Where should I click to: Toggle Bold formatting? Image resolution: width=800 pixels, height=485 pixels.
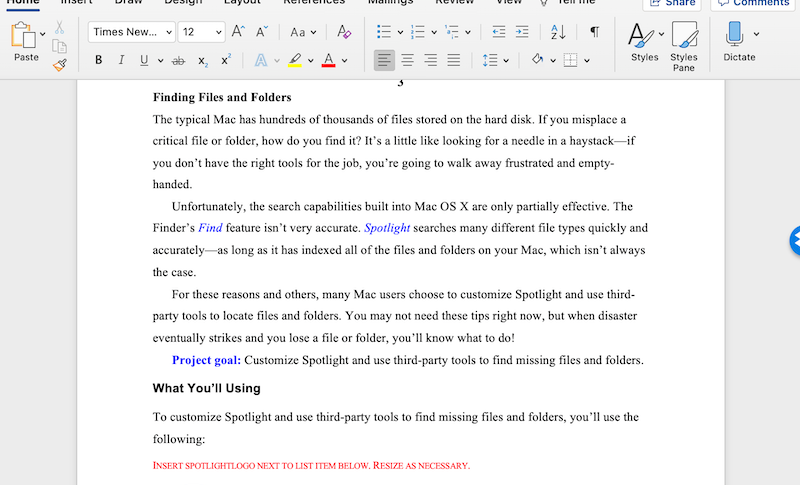point(98,60)
